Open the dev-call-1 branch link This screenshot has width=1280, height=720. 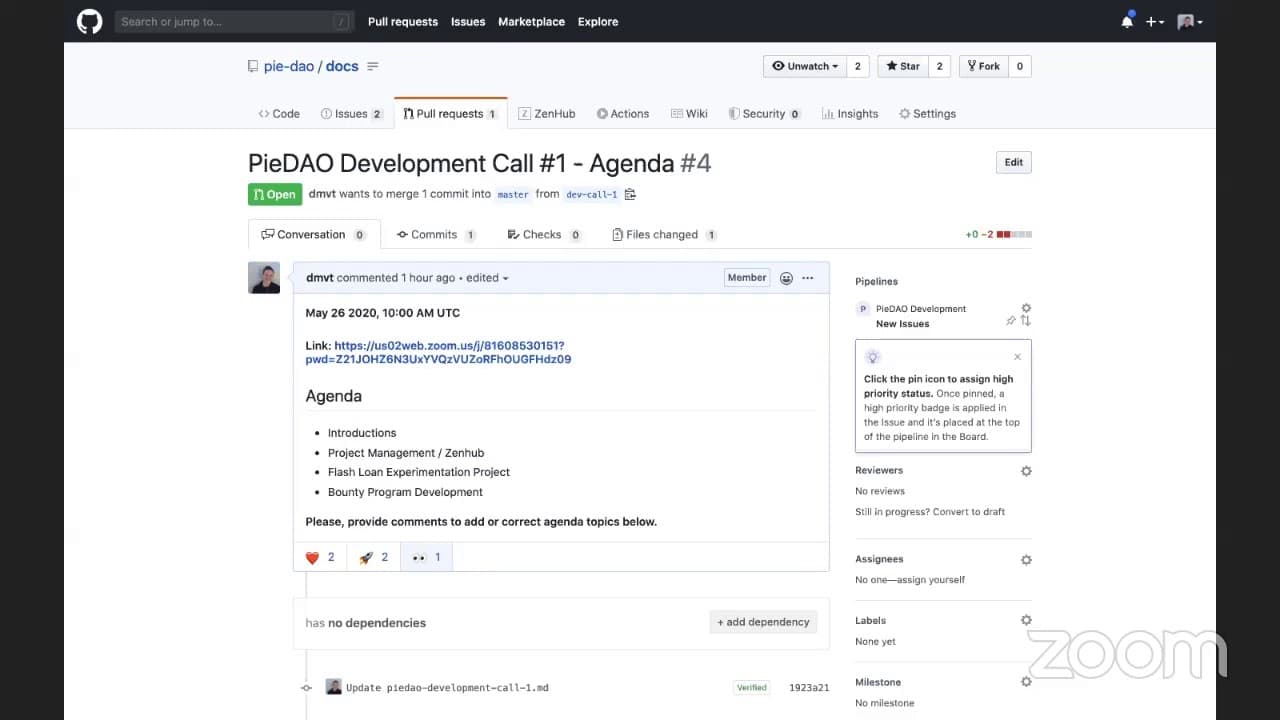coord(591,194)
